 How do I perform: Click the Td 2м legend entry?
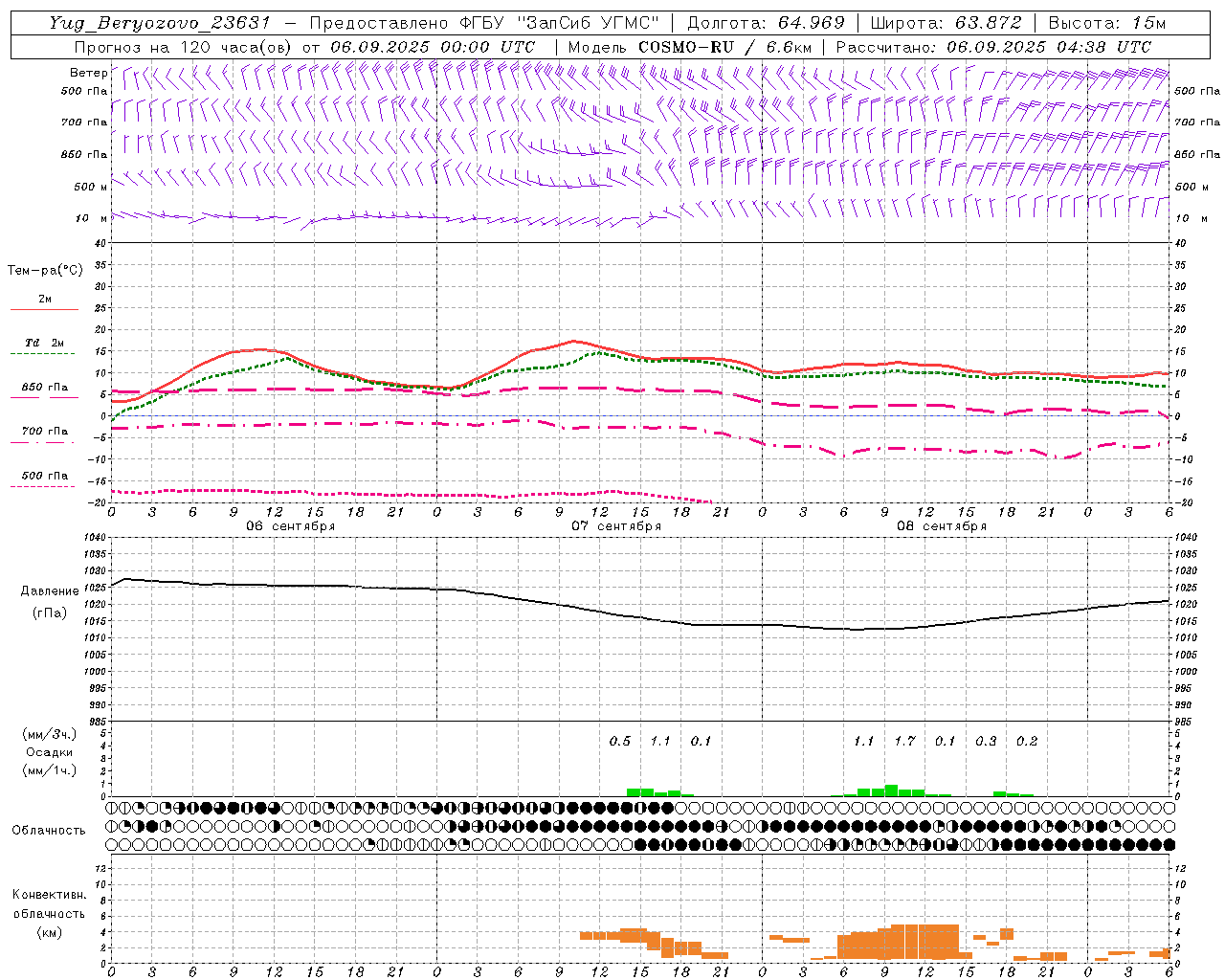click(44, 343)
